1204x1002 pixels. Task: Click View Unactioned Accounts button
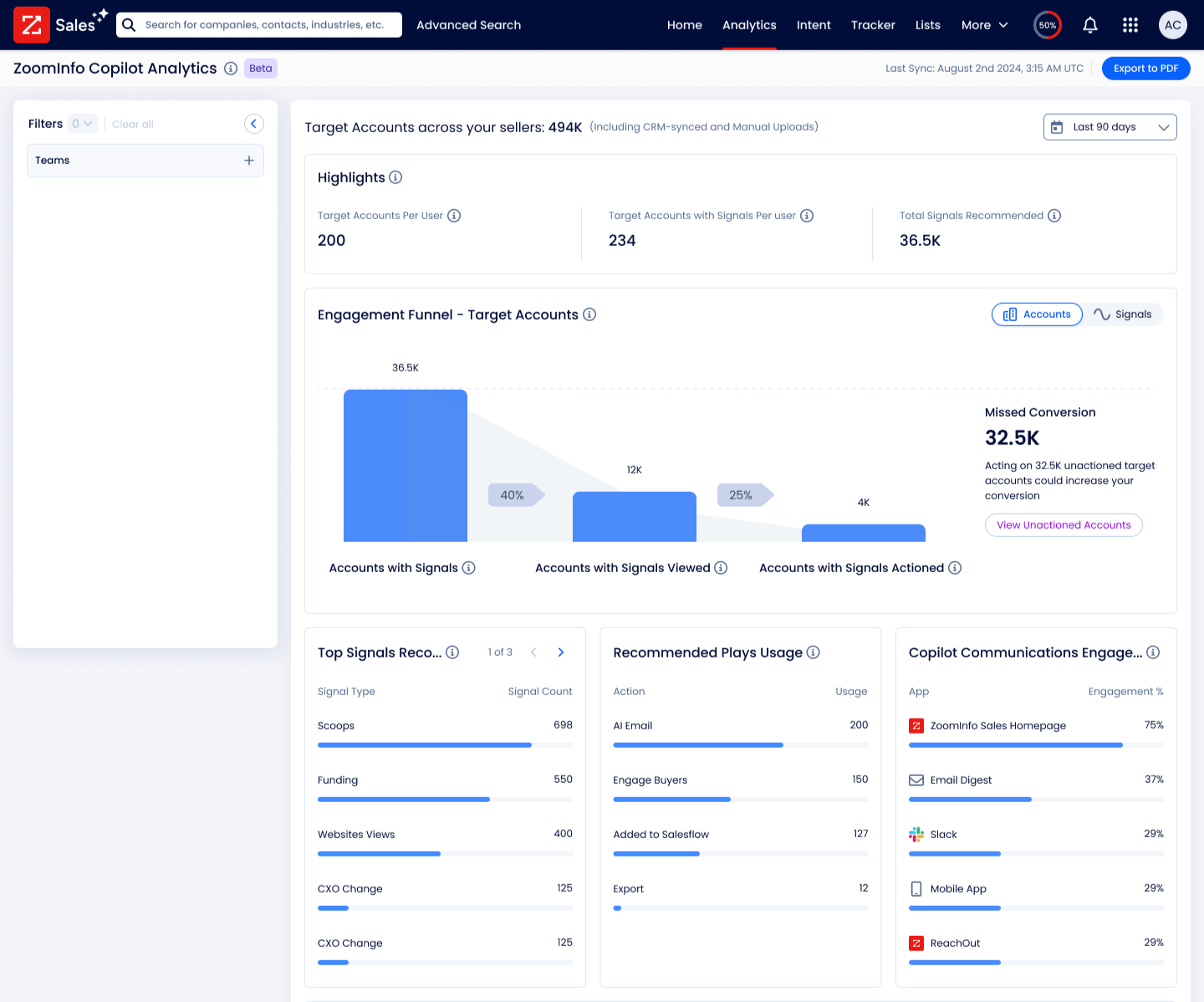(1064, 525)
